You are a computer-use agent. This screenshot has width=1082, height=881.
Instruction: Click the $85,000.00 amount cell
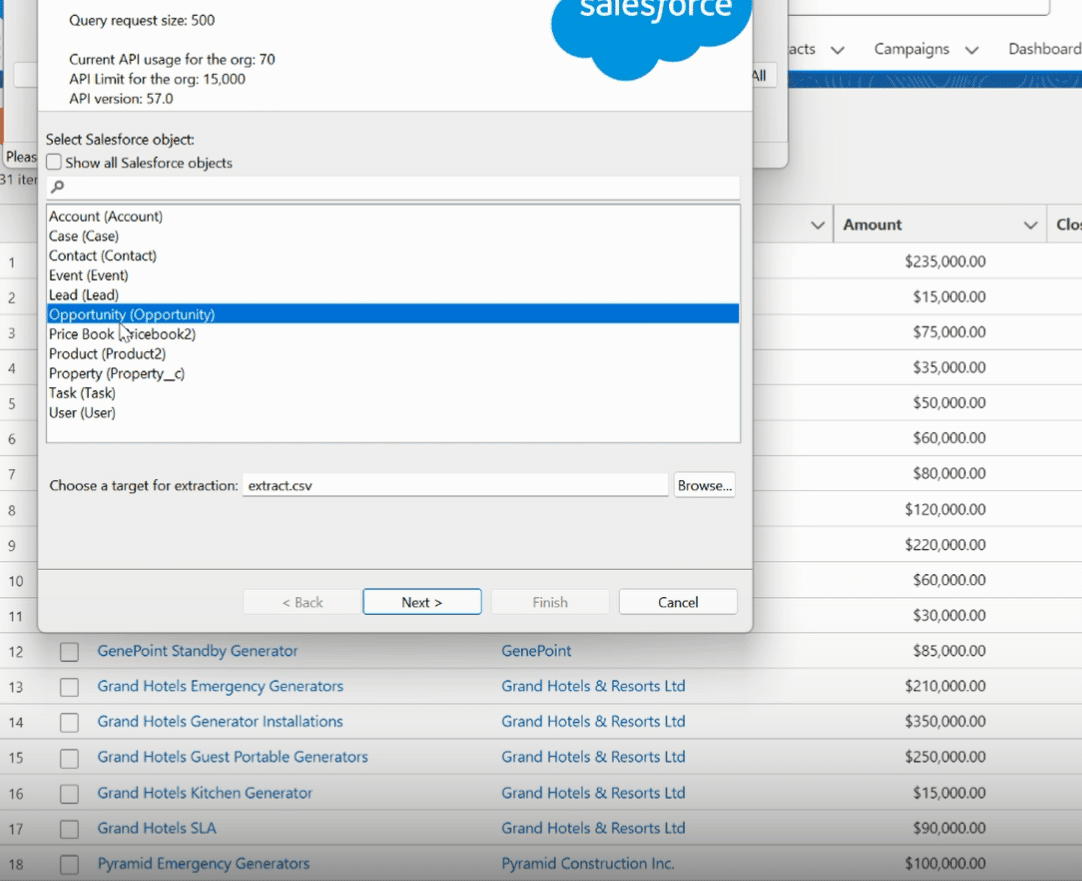pos(949,651)
